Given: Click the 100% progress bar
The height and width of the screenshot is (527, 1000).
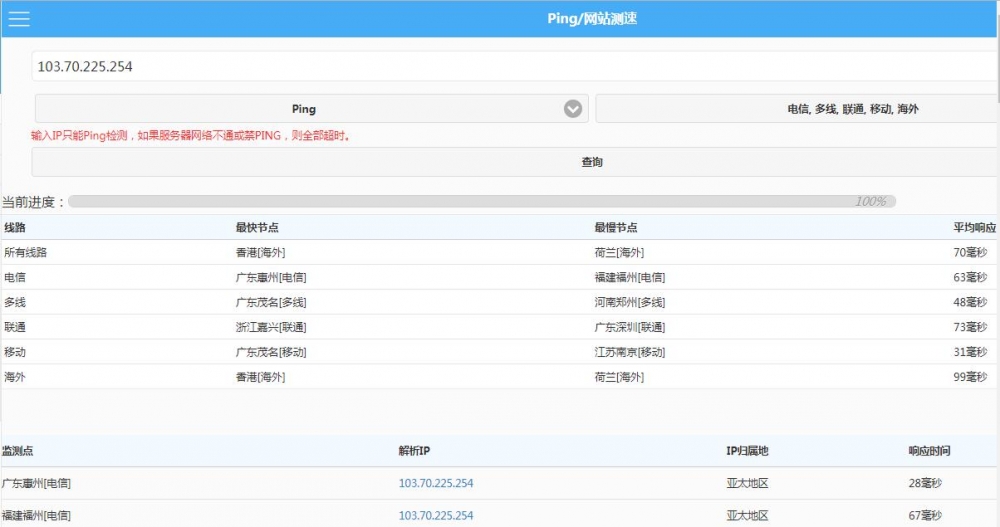Looking at the screenshot, I should [x=482, y=202].
